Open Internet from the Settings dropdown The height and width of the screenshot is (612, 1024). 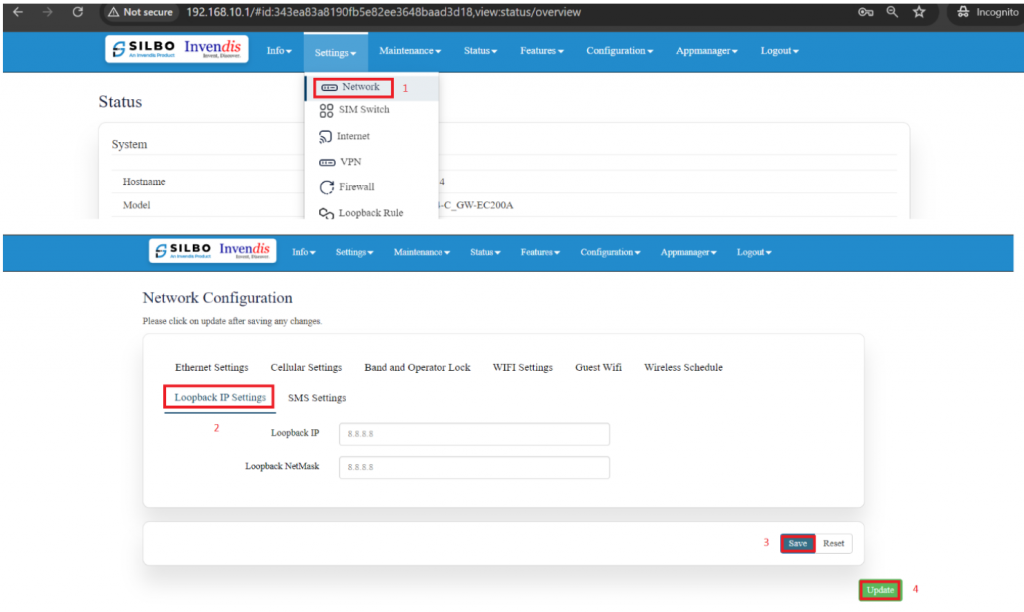352,136
